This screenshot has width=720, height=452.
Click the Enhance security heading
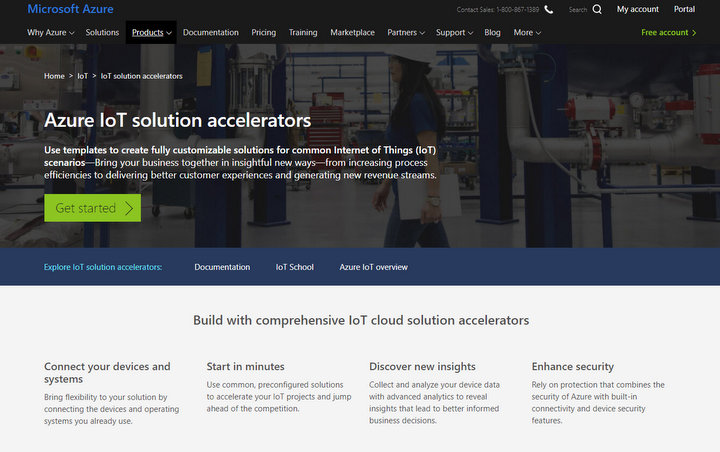[573, 367]
